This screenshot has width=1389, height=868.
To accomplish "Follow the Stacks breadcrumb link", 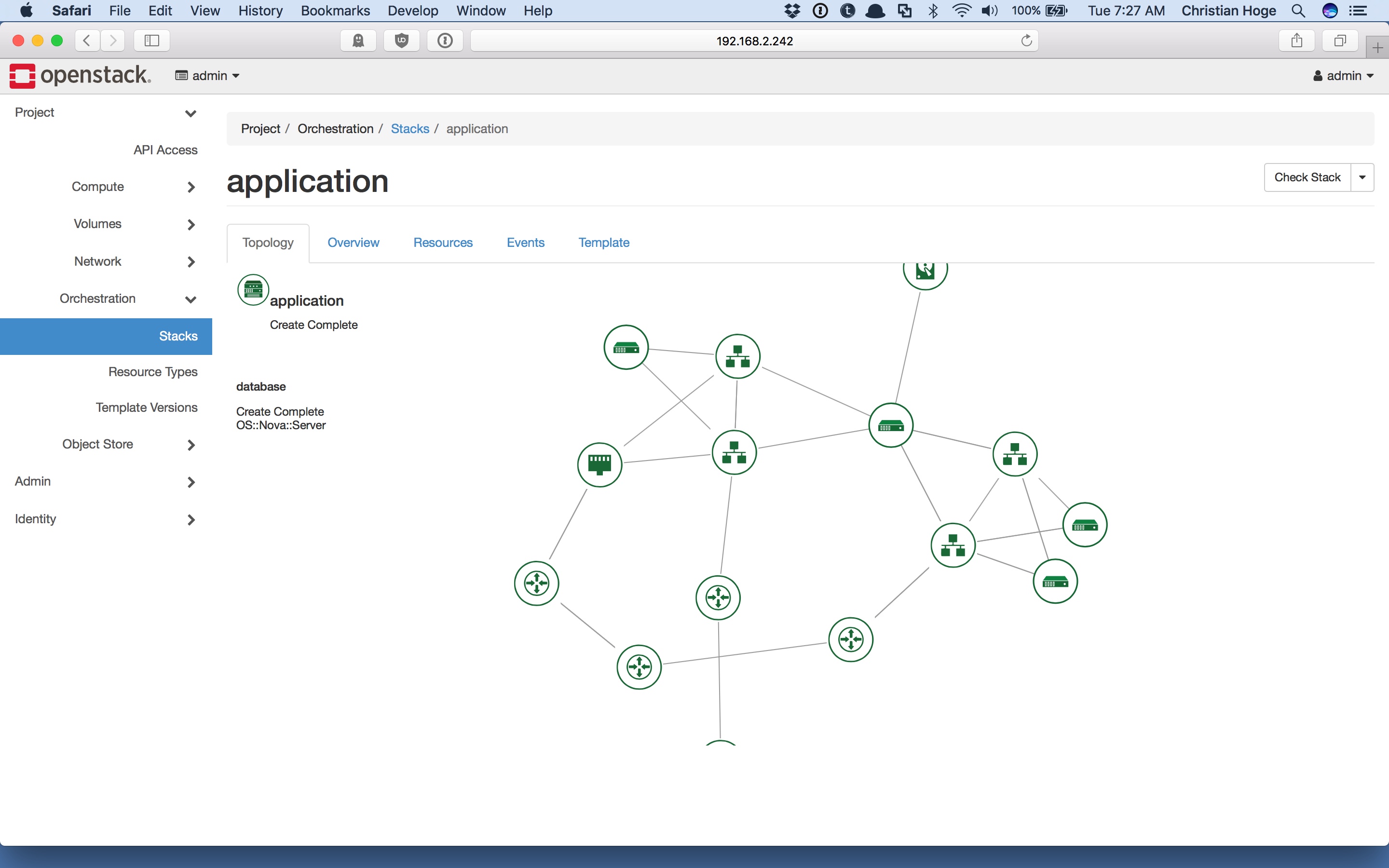I will click(x=410, y=129).
